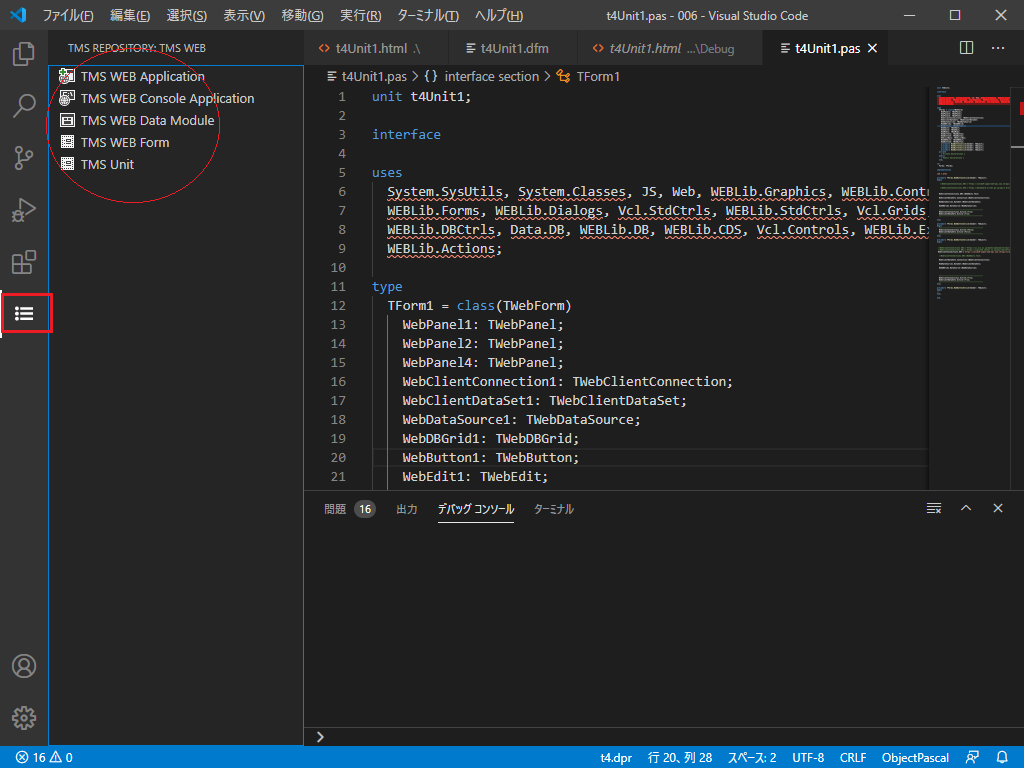Click the errors and warnings count
Viewport: 1024px width, 768px height.
point(44,758)
